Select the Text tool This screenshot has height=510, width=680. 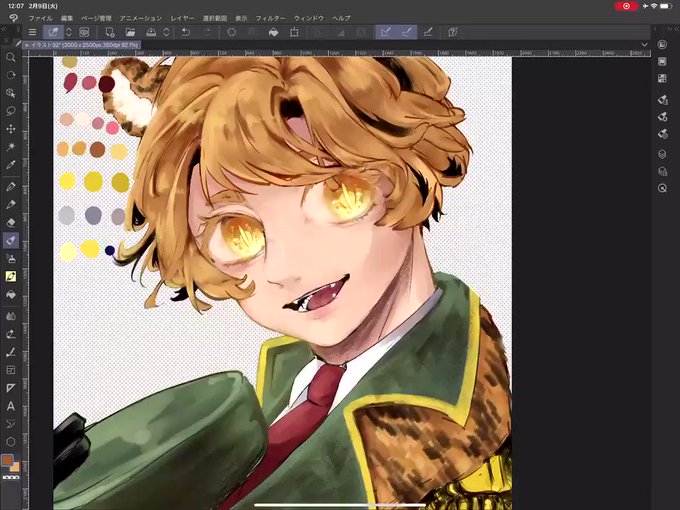point(11,406)
